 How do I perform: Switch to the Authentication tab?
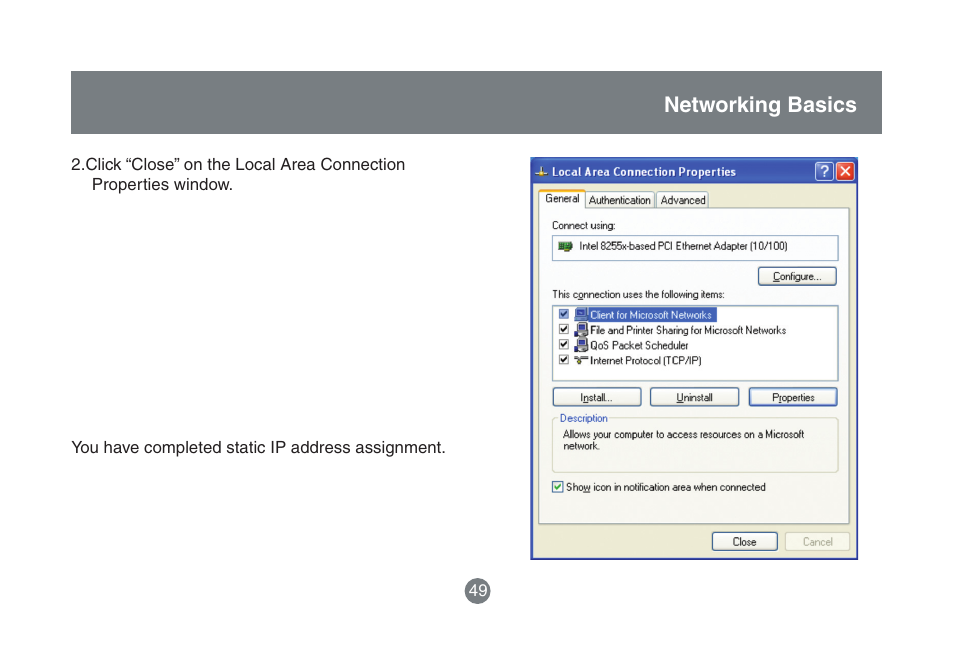(x=619, y=200)
